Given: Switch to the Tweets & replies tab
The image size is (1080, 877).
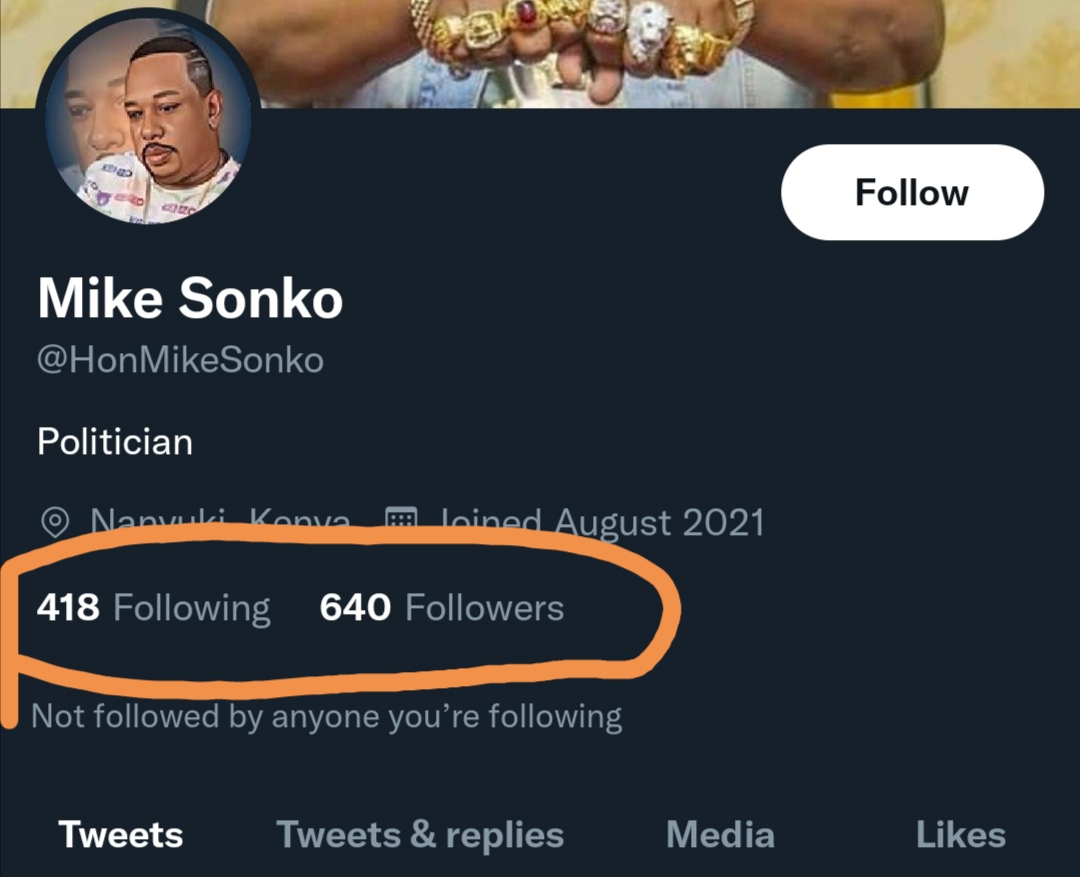Looking at the screenshot, I should click(420, 835).
